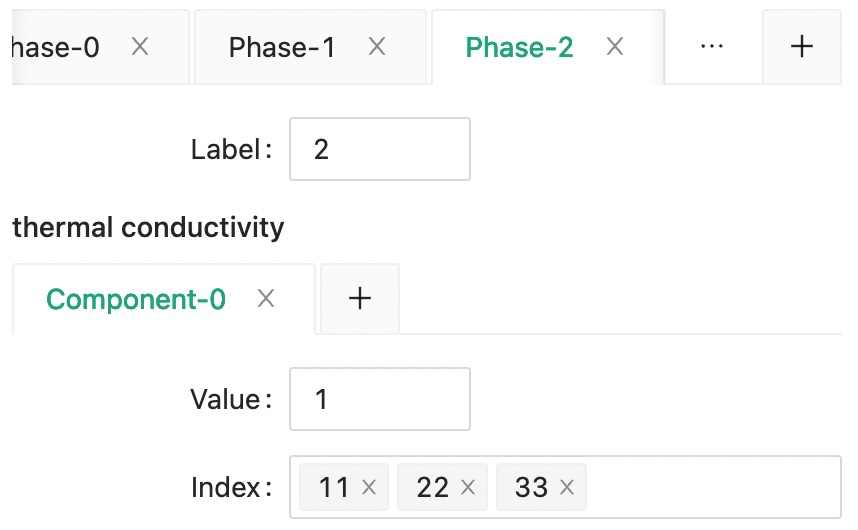
Task: Focus the Value input field
Action: point(380,399)
